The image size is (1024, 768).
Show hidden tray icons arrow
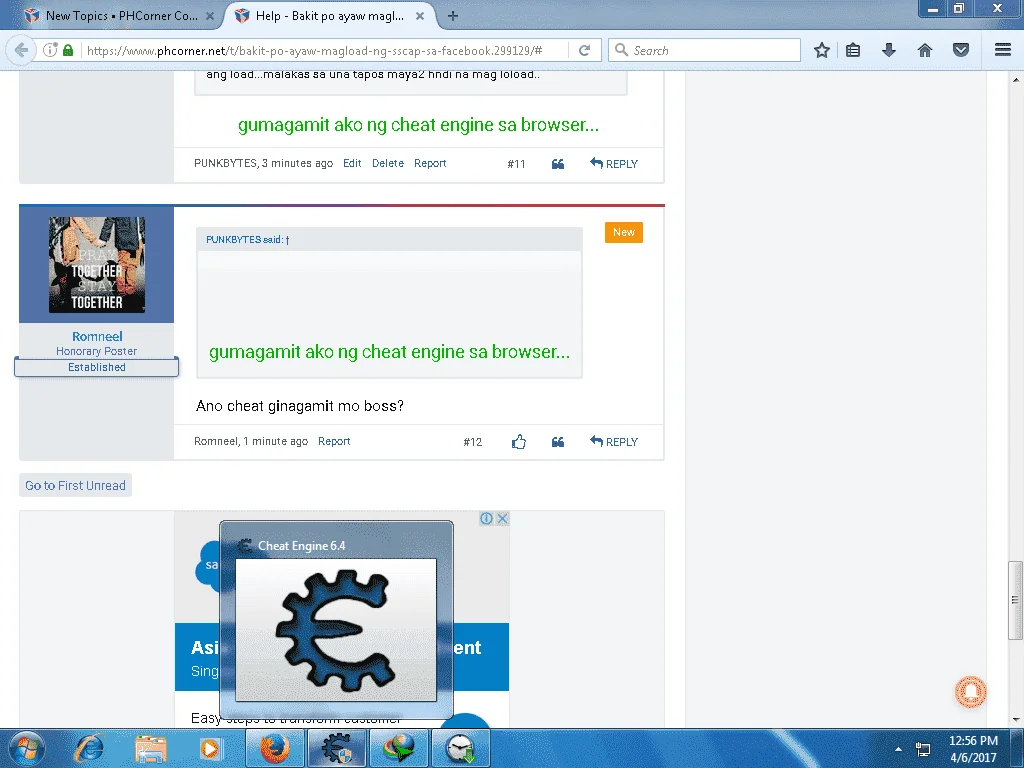coord(898,749)
